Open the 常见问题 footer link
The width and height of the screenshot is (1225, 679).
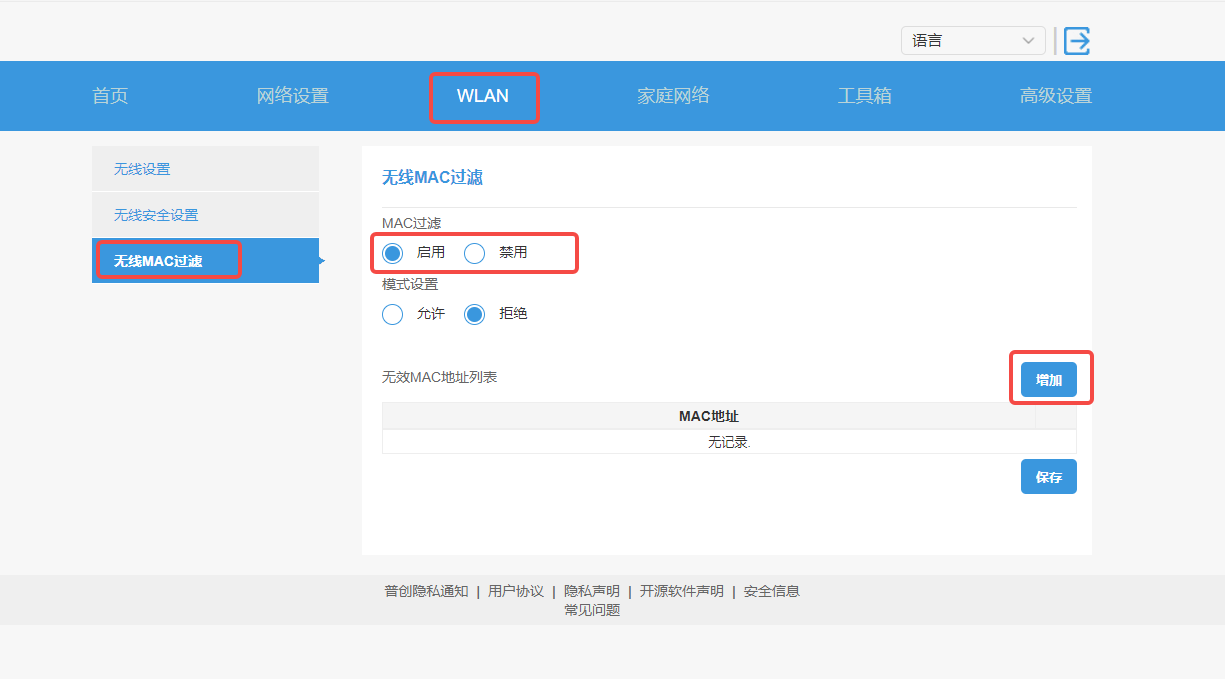592,610
